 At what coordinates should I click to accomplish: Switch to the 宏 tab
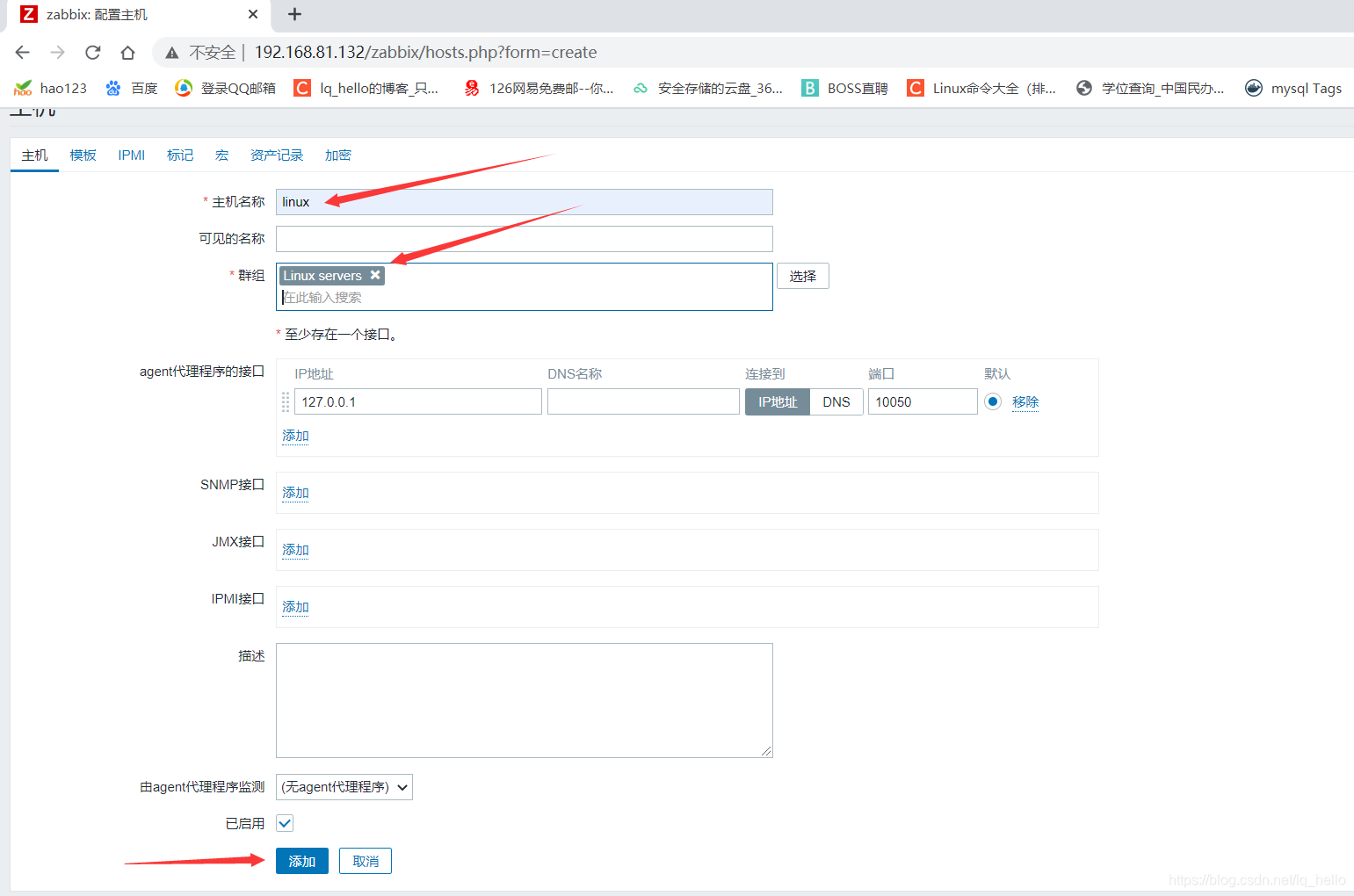[221, 155]
